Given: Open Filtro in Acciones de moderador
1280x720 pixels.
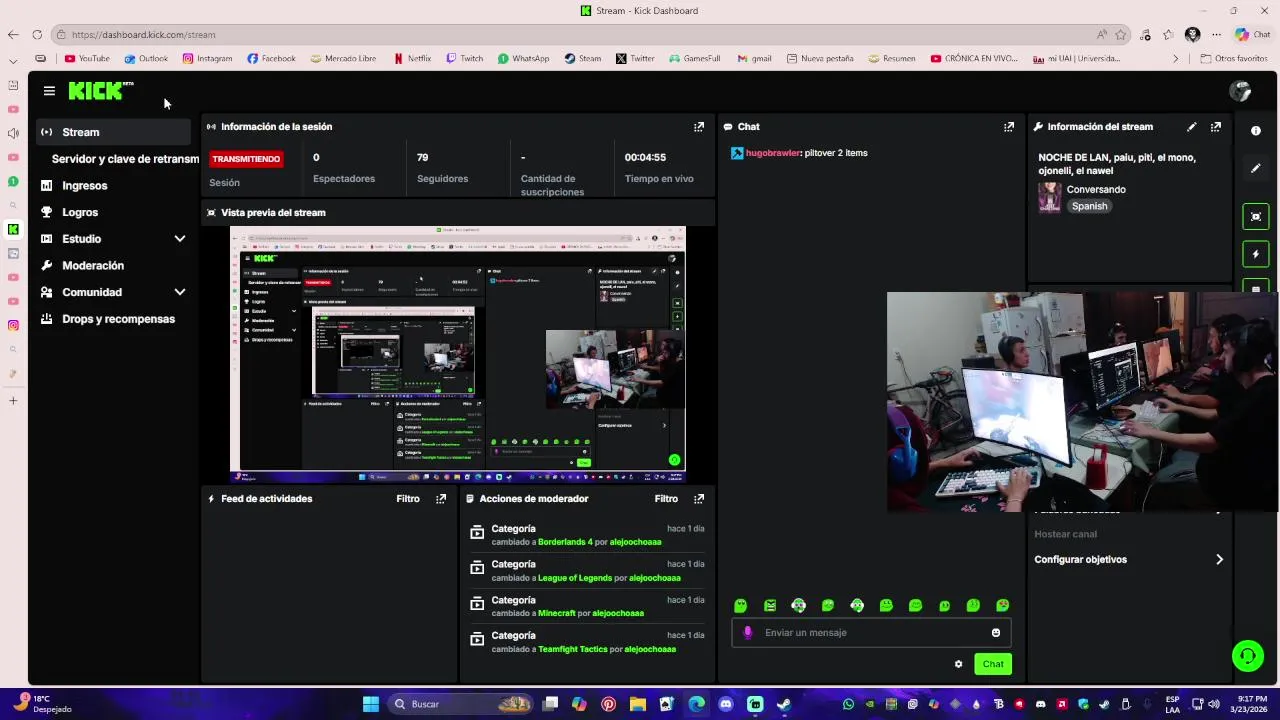Looking at the screenshot, I should click(666, 499).
